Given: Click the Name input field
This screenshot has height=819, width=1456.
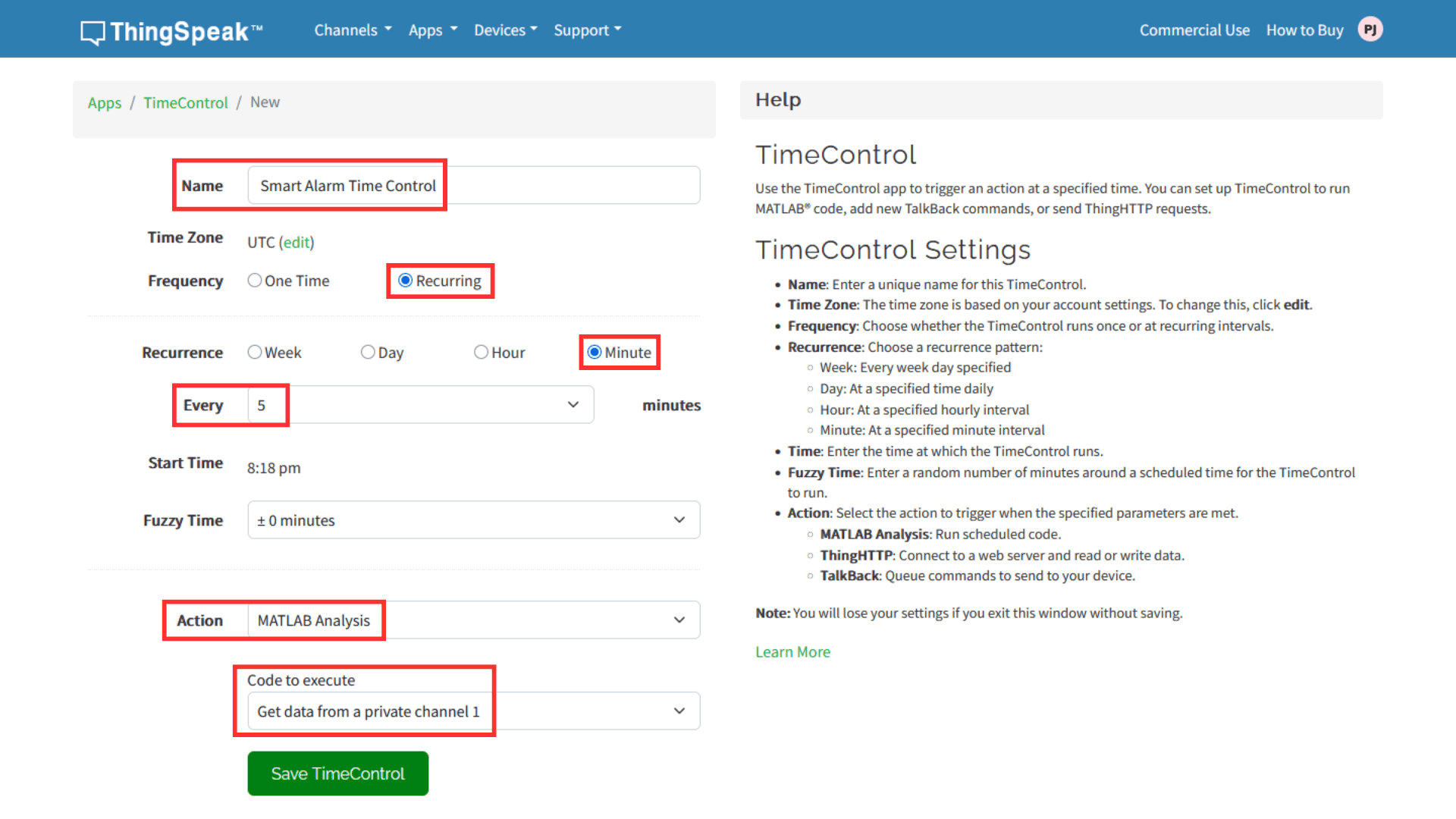Looking at the screenshot, I should 473,185.
